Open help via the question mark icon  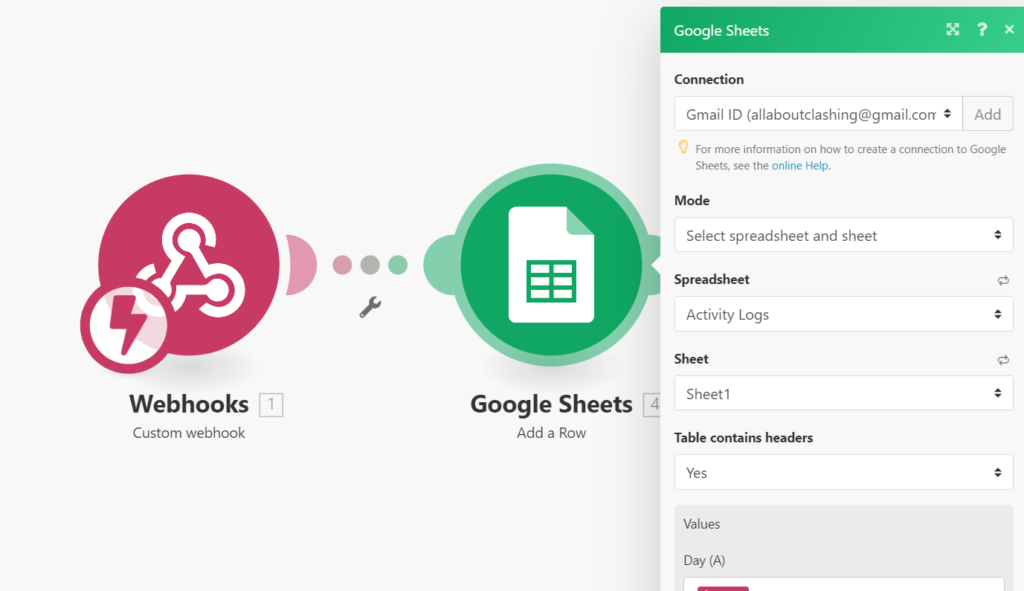[x=982, y=29]
